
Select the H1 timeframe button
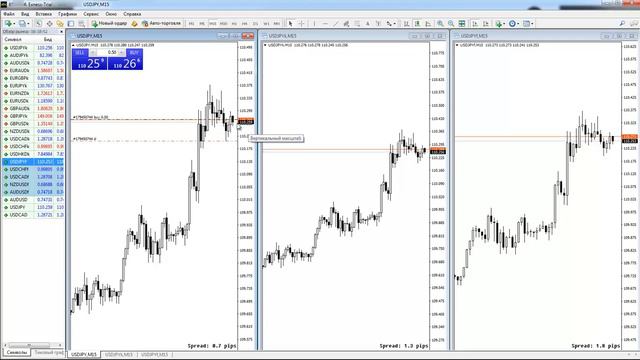[234, 24]
